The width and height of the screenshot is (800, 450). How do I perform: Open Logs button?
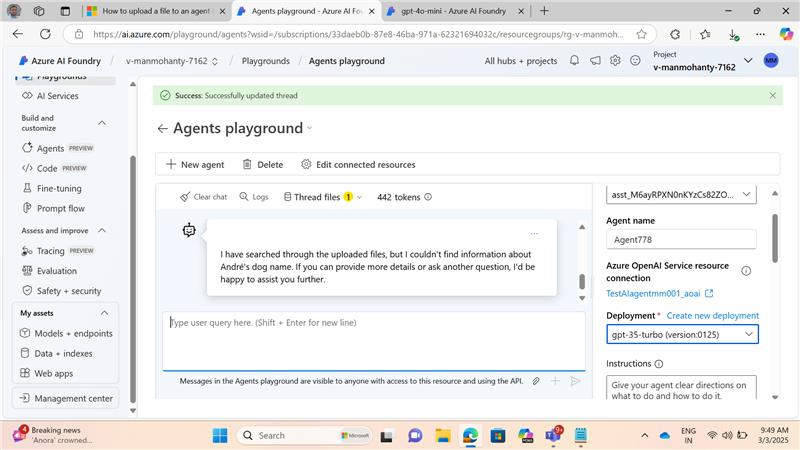pos(254,197)
